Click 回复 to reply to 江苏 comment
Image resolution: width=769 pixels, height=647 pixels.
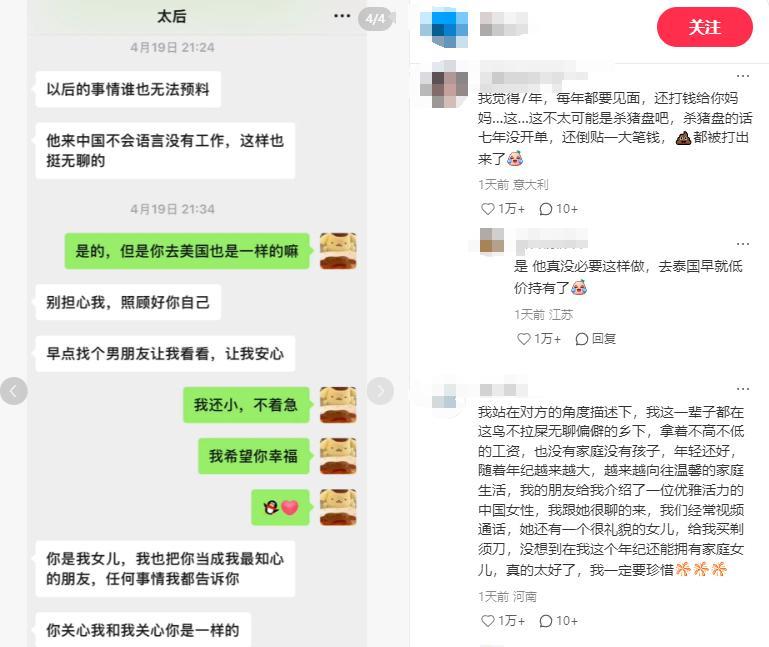point(595,338)
